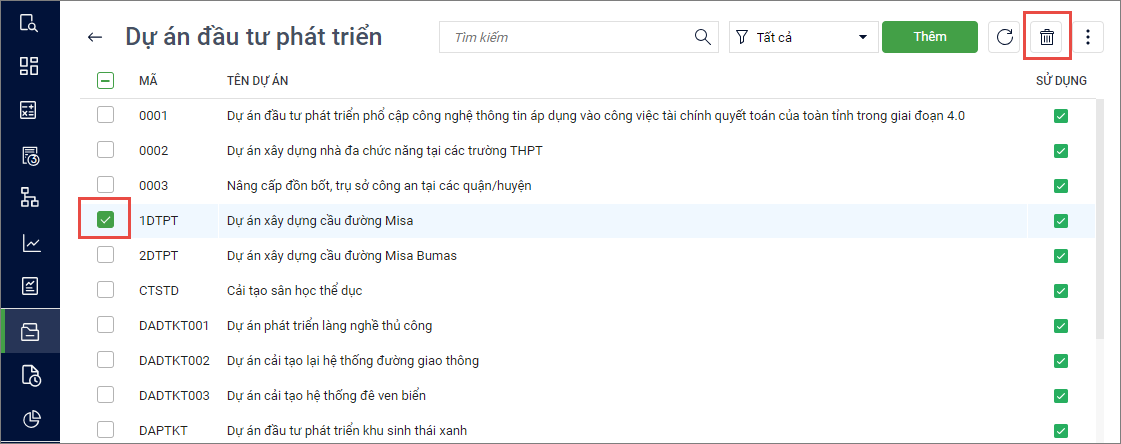
Task: Expand the Tất cả filter dropdown
Action: tap(801, 38)
